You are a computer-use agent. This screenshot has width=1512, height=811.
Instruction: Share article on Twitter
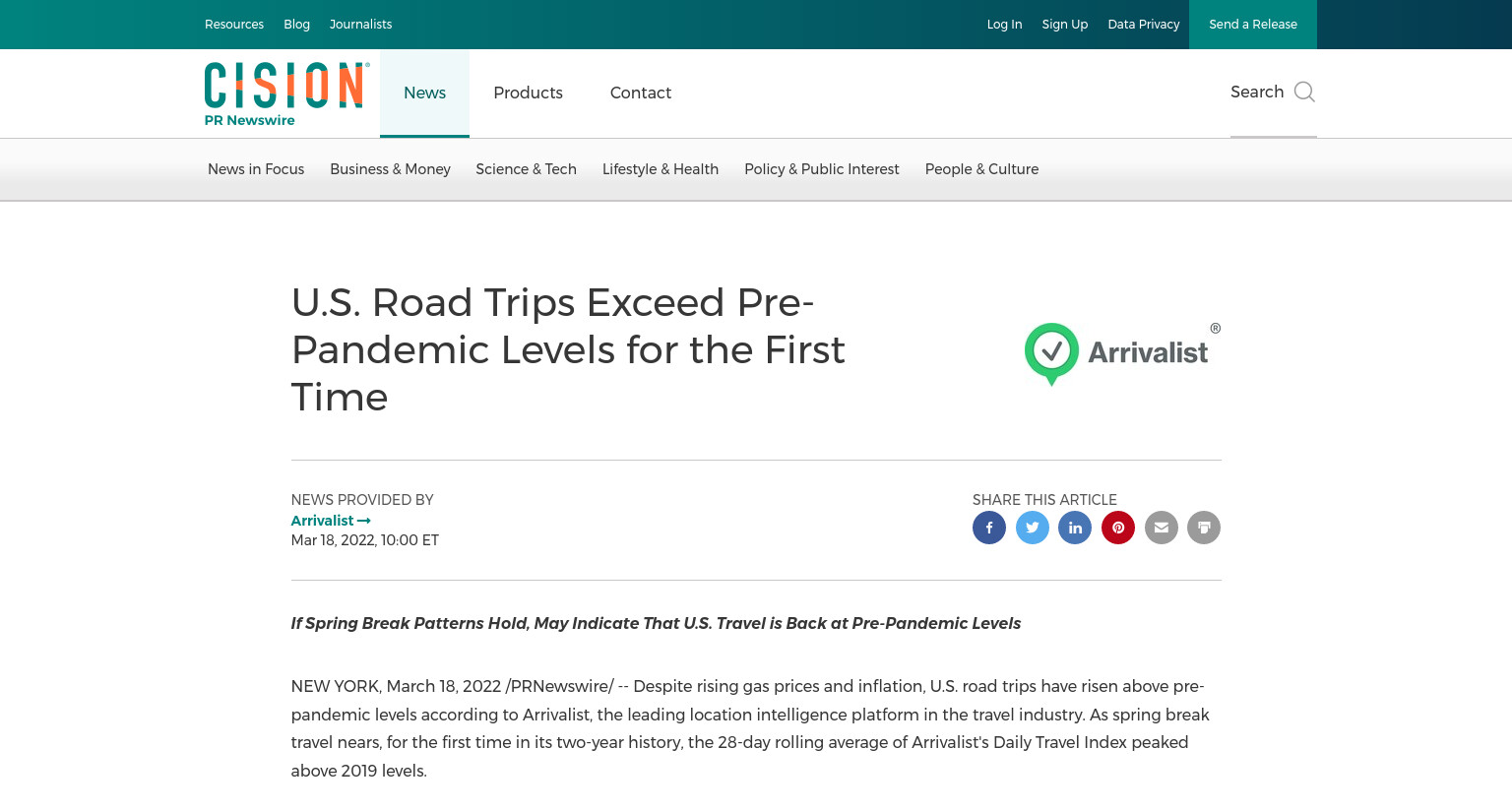coord(1033,528)
